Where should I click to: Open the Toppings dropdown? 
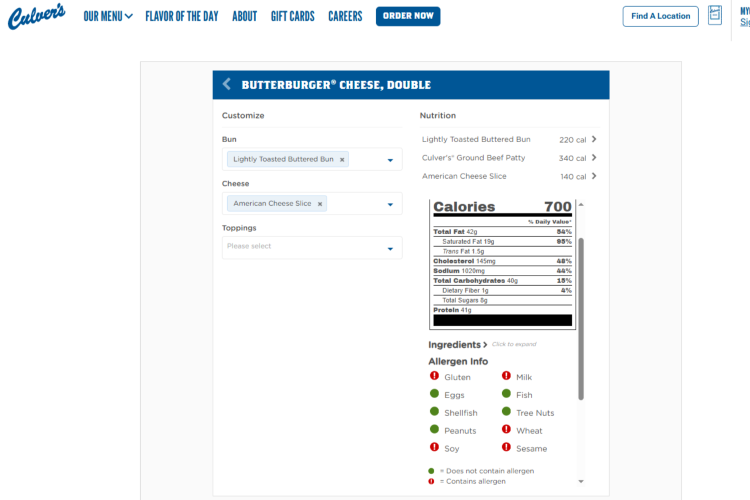coord(312,248)
